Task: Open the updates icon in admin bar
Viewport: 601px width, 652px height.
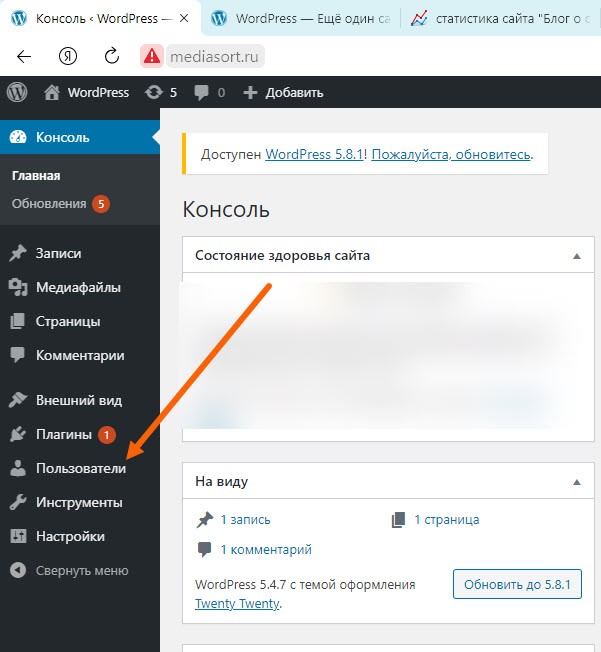Action: [153, 92]
